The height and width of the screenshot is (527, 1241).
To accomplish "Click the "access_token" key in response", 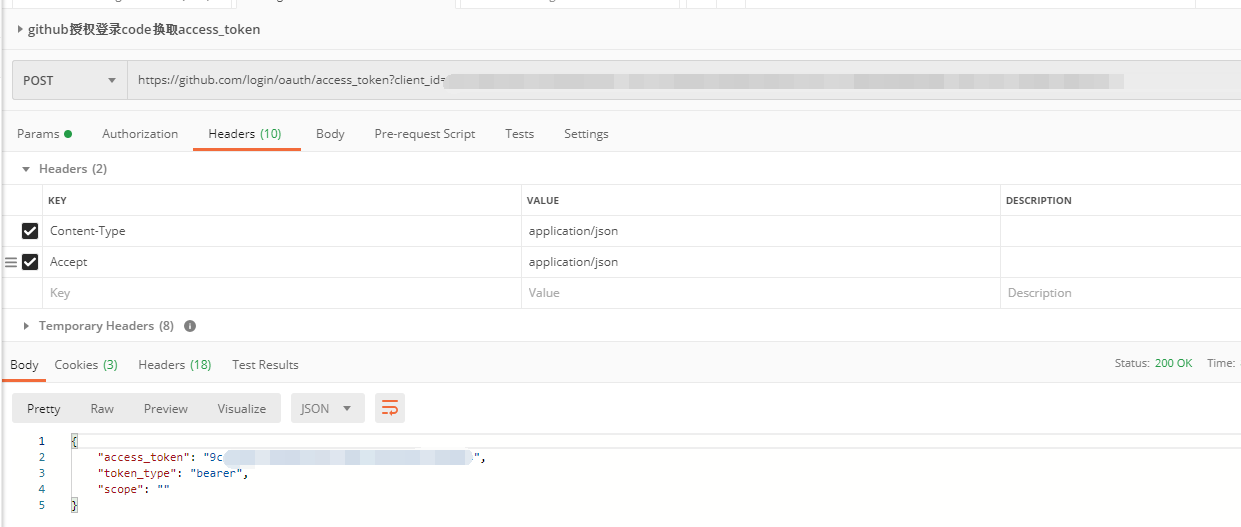I will tap(146, 457).
